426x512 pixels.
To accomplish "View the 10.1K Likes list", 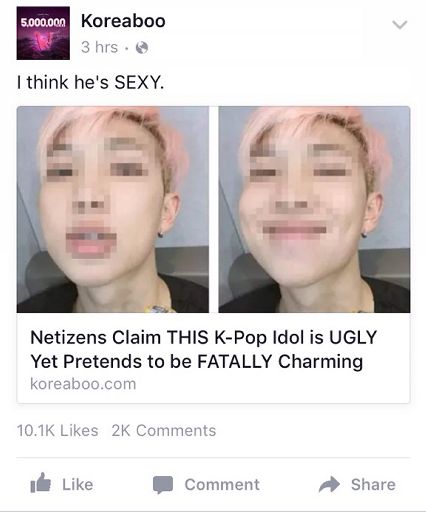I will tap(57, 430).
